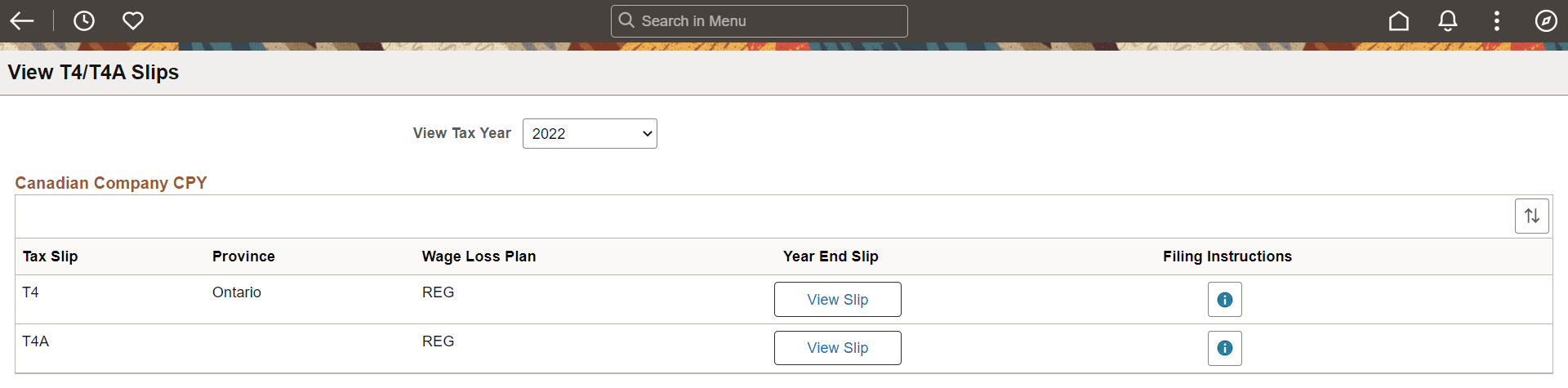Click the Wage Loss Plan column header
Viewport: 1568px width, 388px height.
479,256
